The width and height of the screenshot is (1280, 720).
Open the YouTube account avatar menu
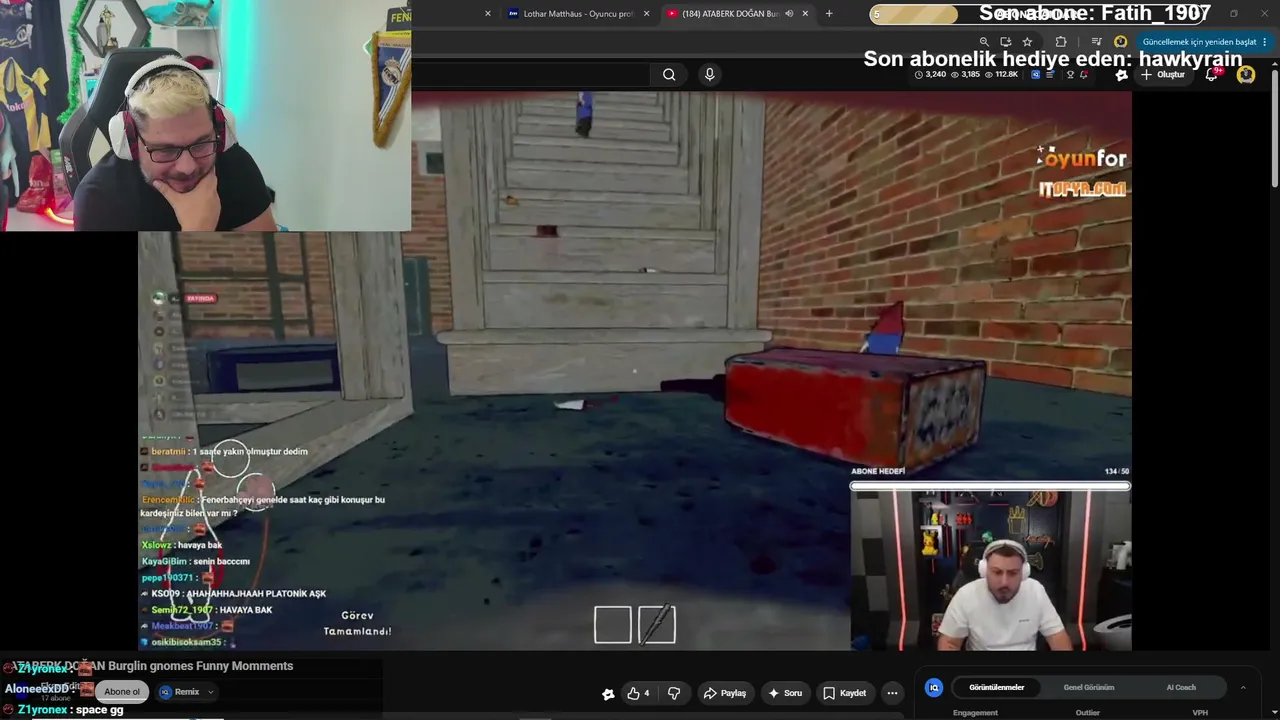pyautogui.click(x=1246, y=75)
